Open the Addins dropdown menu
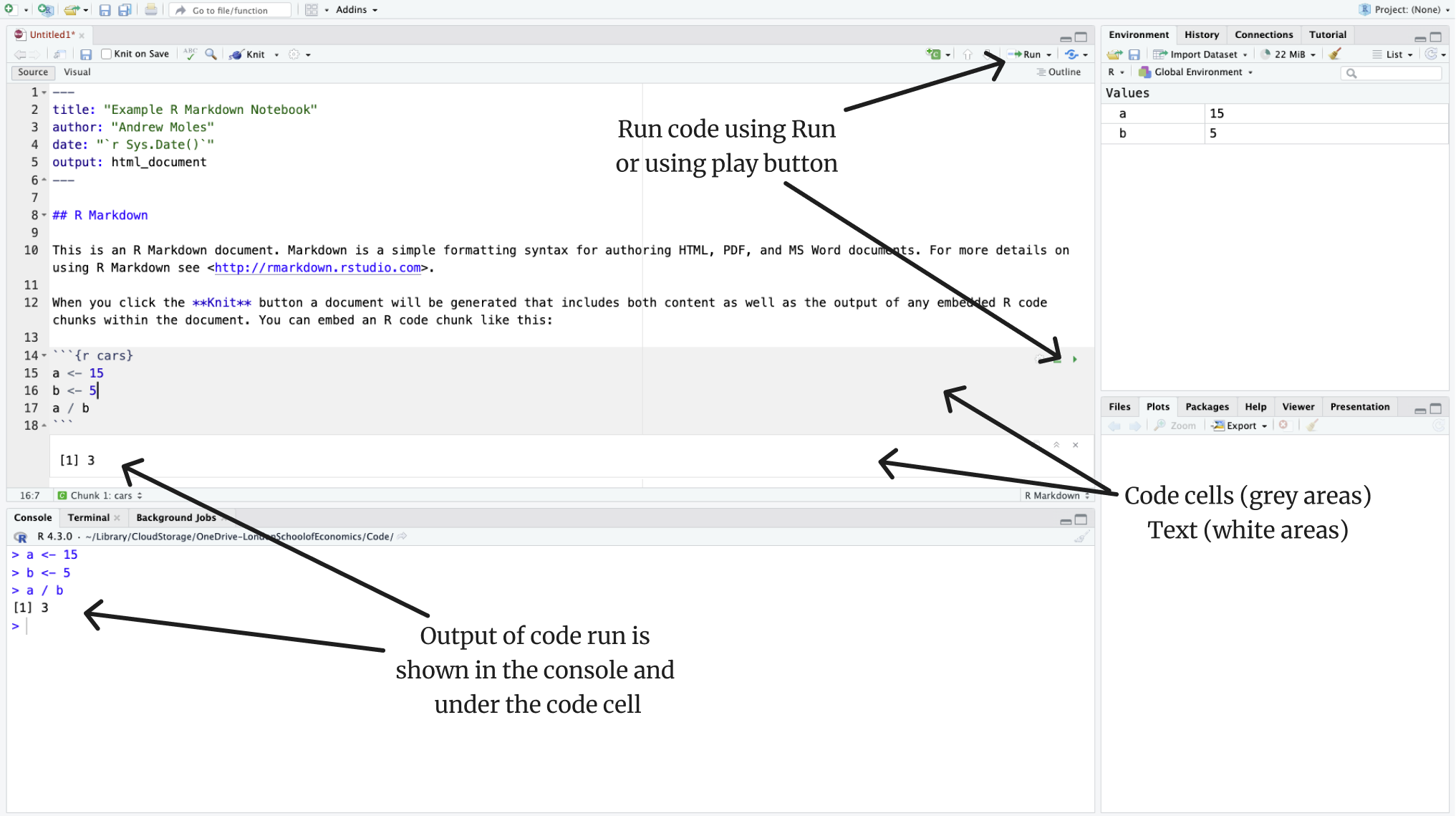This screenshot has width=1456, height=816. 356,10
